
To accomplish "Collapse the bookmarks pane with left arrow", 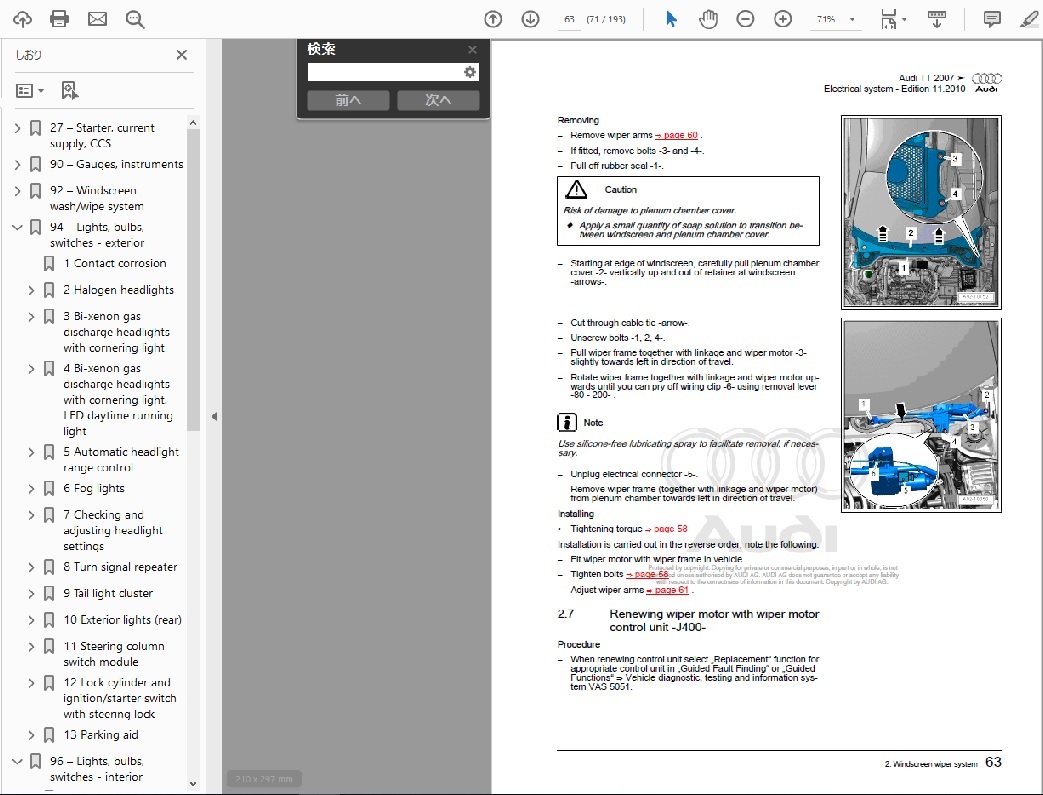I will coord(213,416).
